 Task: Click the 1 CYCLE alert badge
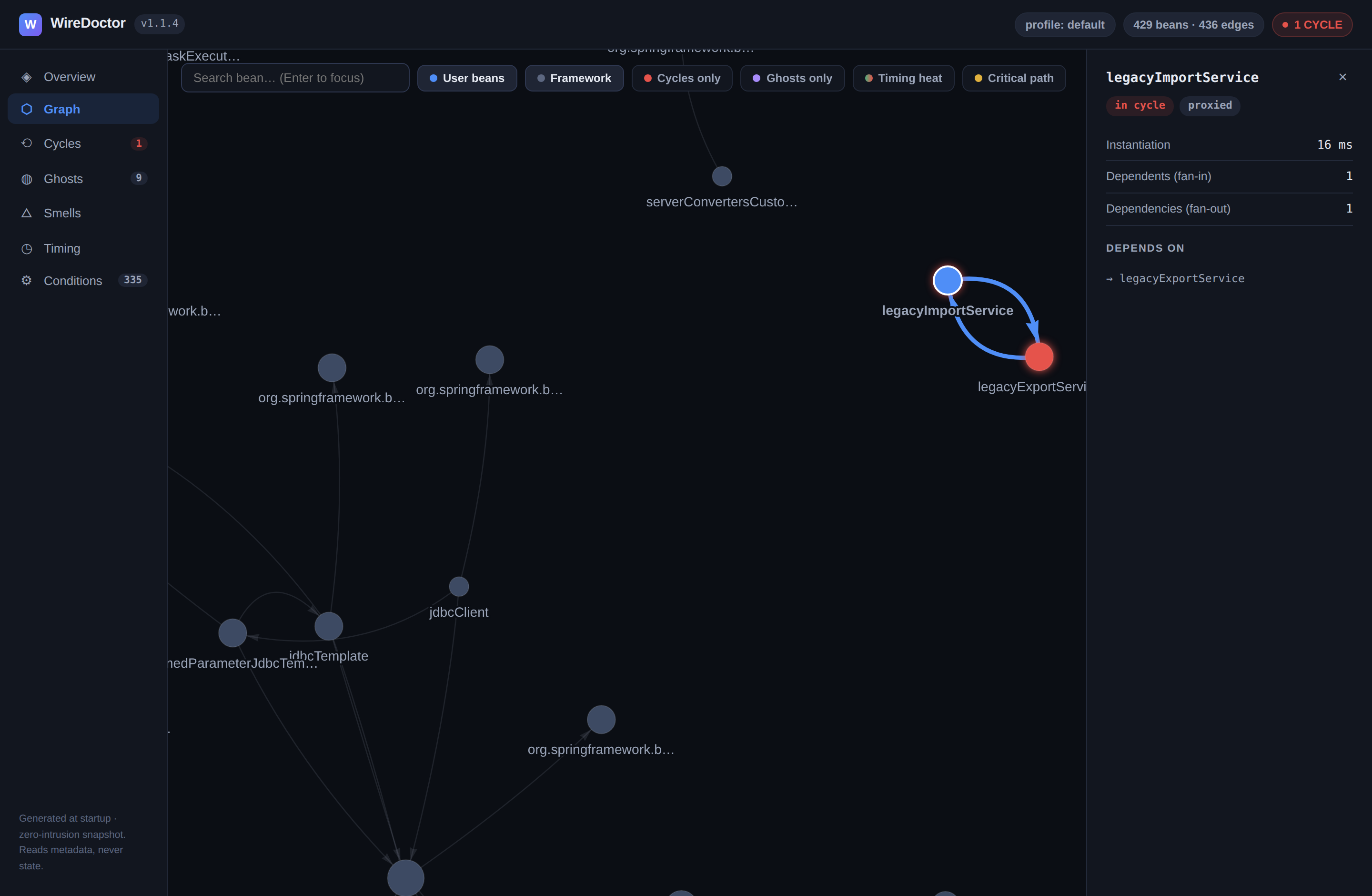click(1312, 25)
